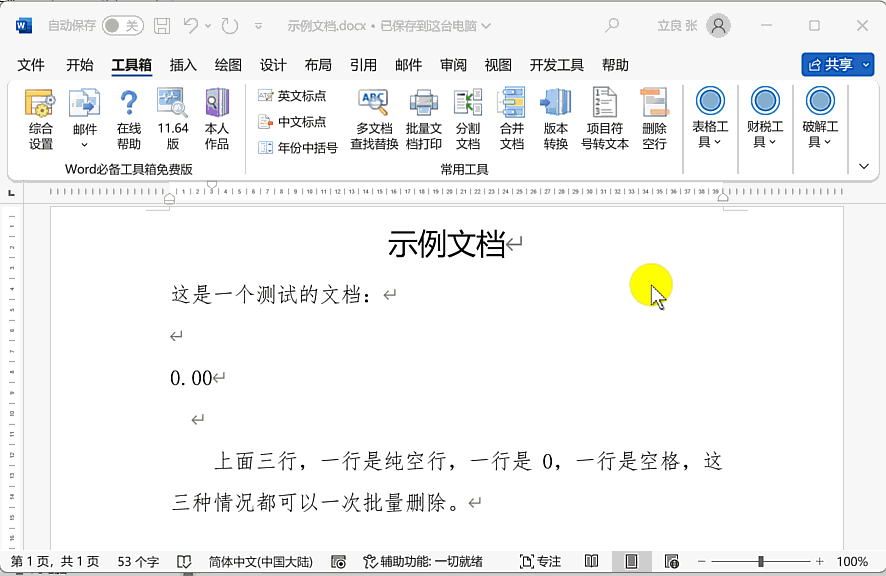
Task: Click the 批量文档打印 printer icon
Action: point(424,119)
